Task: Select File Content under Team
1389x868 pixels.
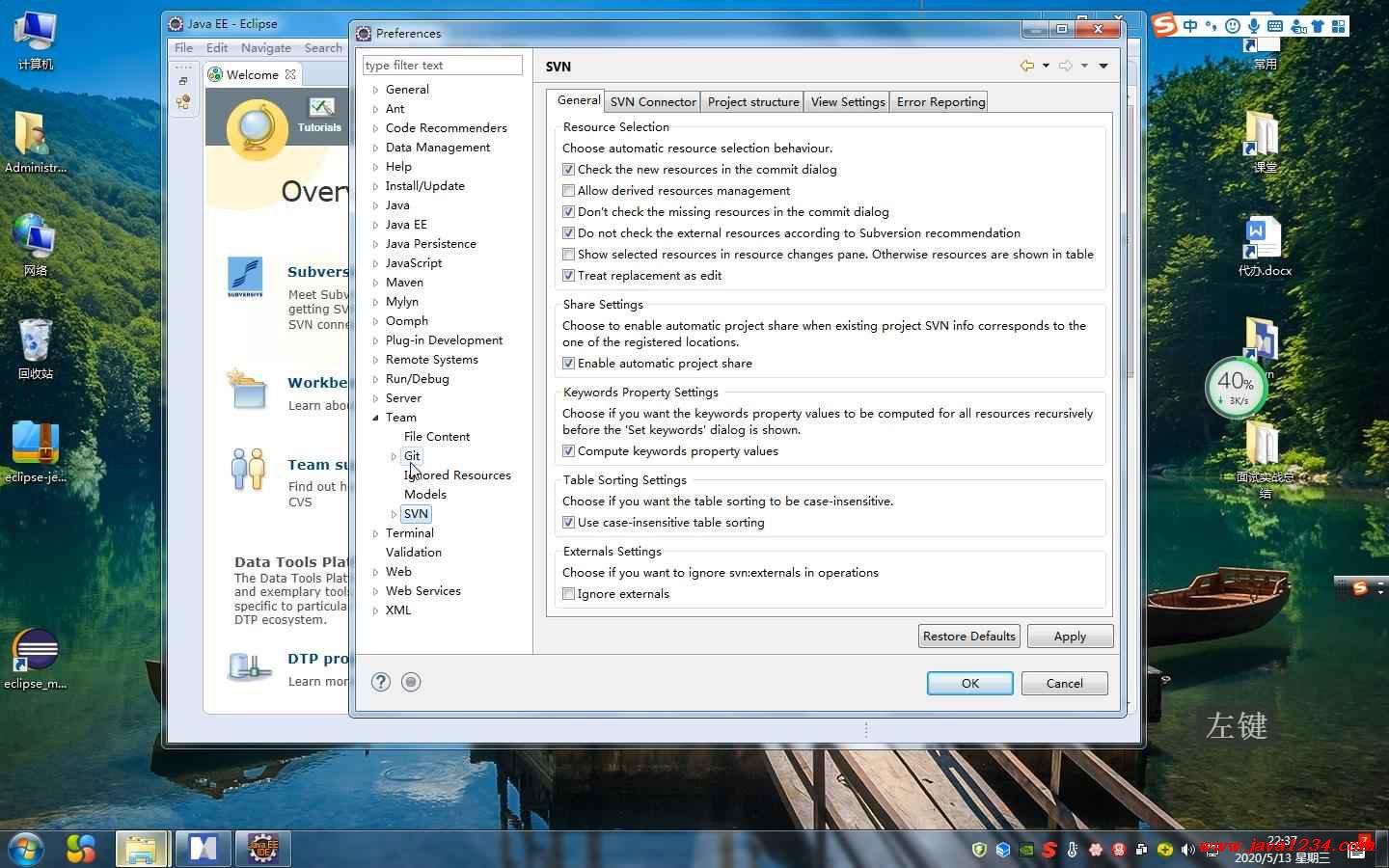Action: point(437,436)
